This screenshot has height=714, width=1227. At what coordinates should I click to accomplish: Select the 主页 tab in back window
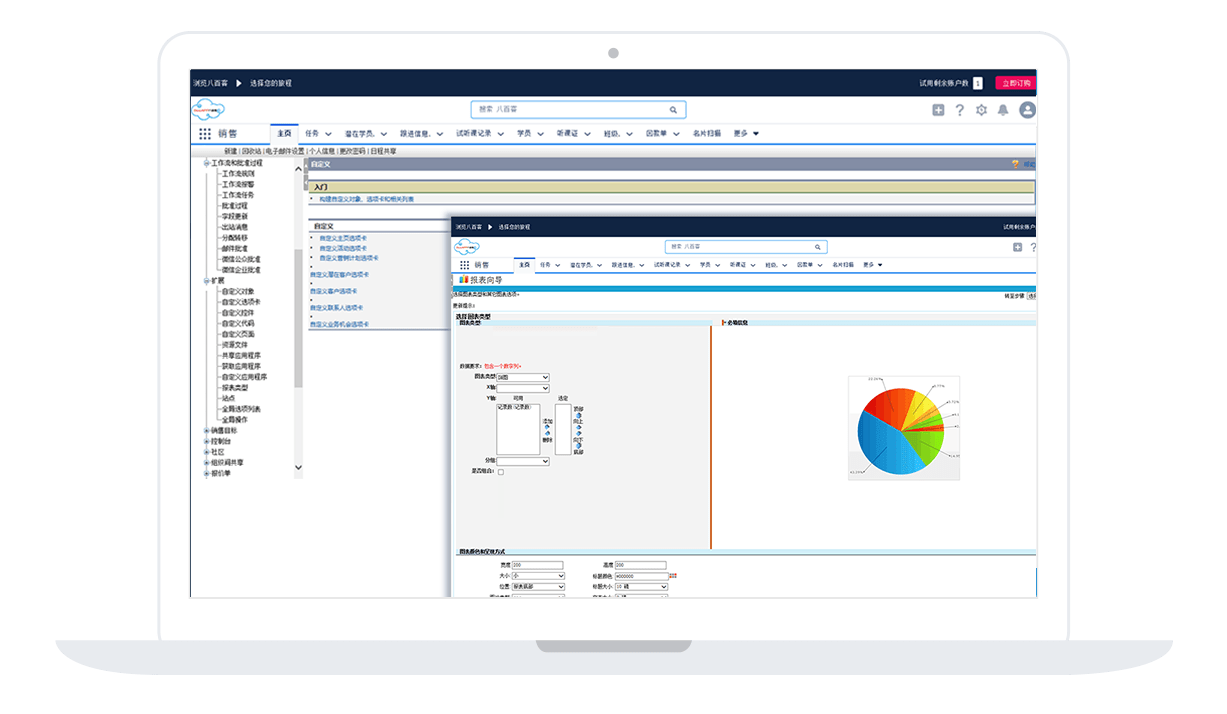coord(284,133)
